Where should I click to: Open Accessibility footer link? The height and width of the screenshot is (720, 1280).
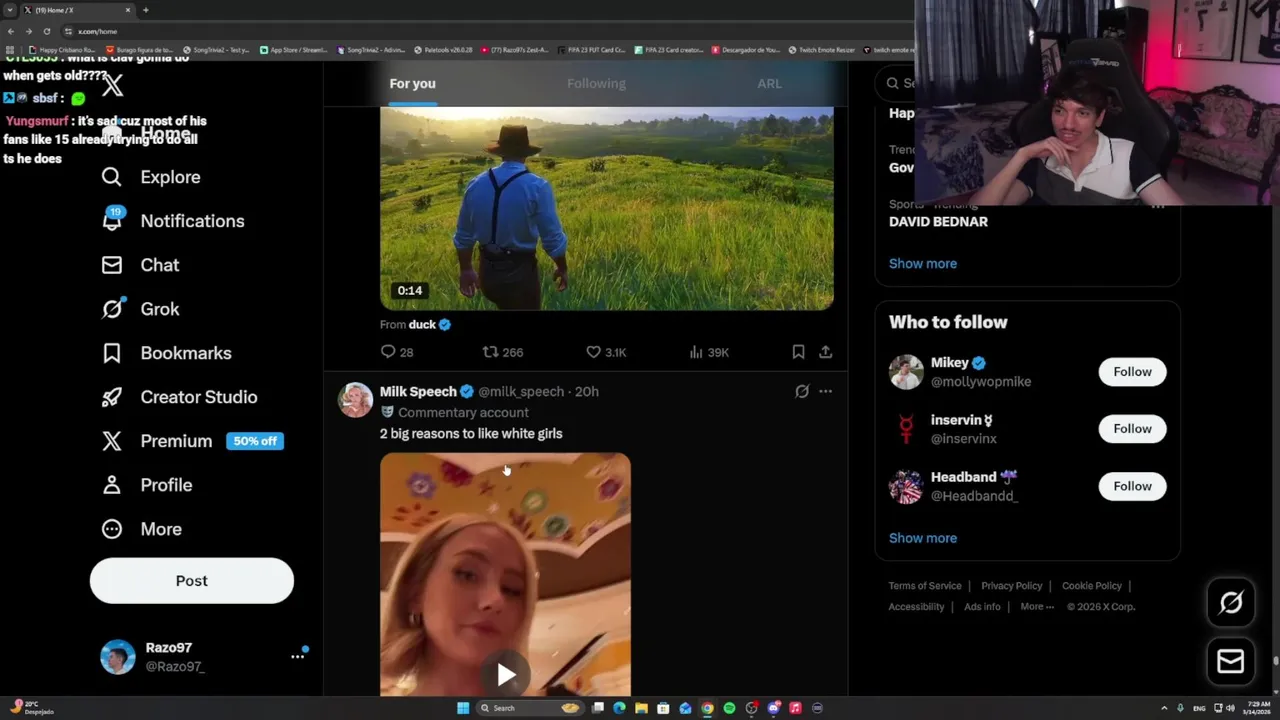[916, 607]
